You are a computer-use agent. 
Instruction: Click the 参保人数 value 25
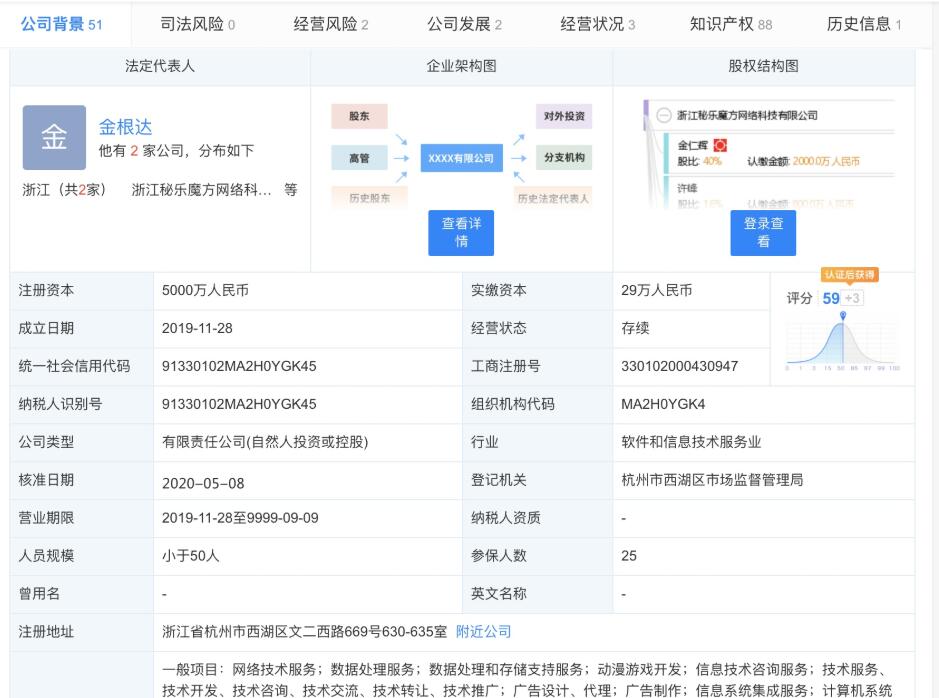(629, 556)
